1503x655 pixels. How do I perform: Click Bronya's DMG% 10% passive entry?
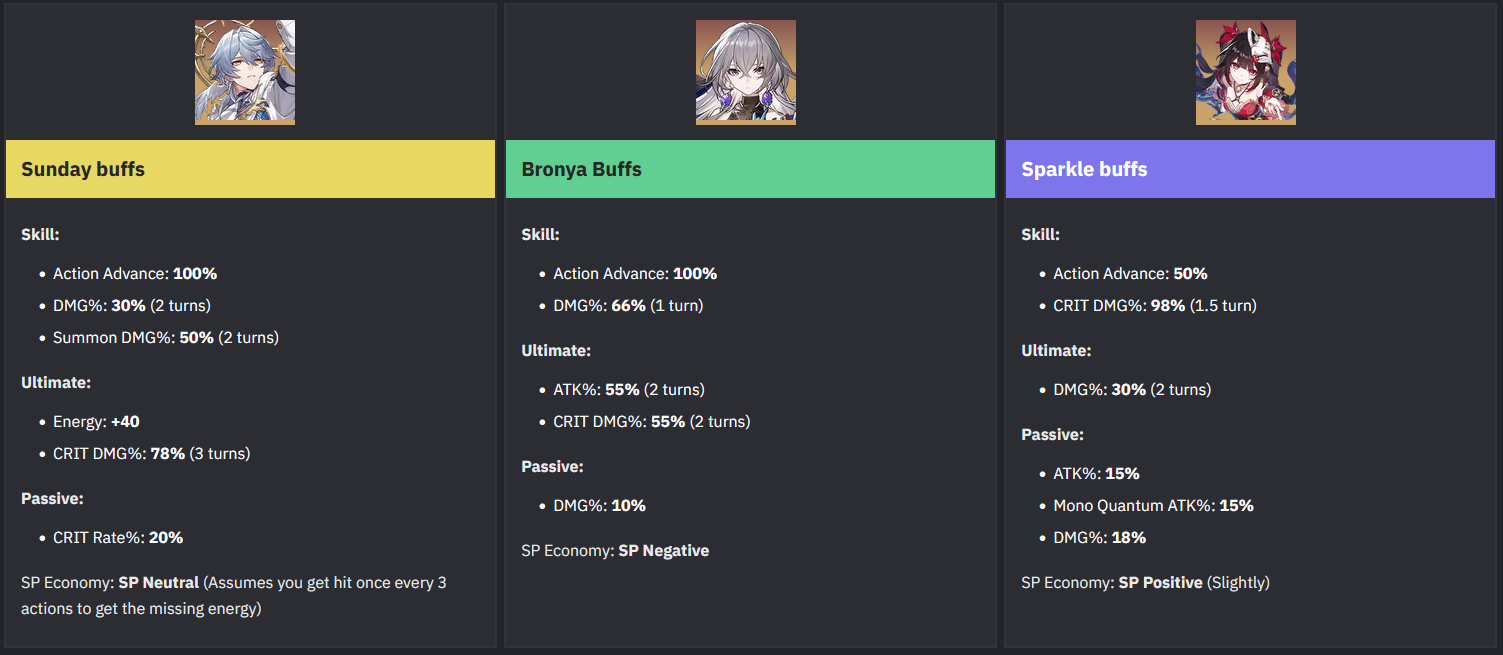(600, 506)
